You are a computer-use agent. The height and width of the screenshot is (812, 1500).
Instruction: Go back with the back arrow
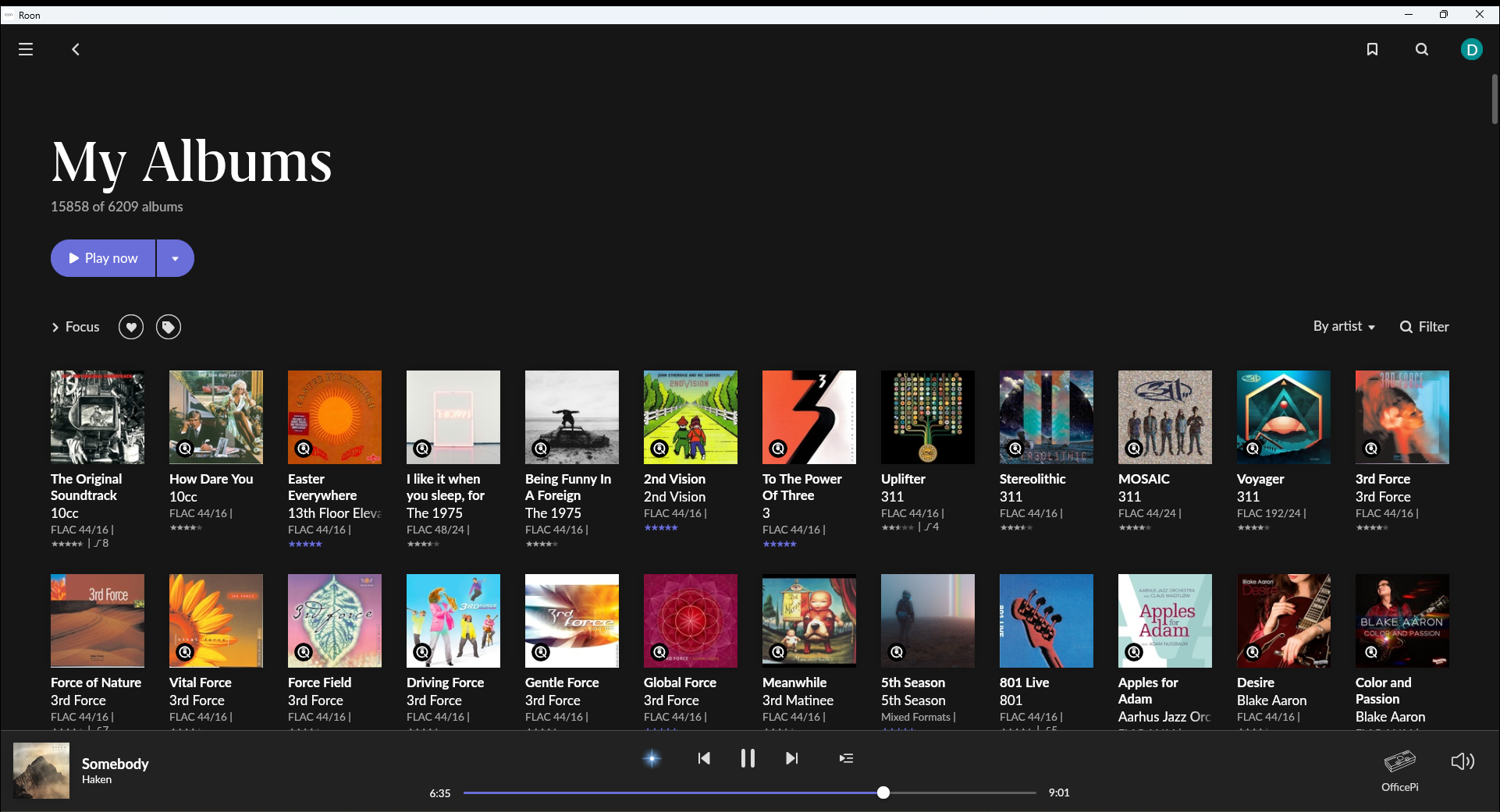[x=76, y=49]
